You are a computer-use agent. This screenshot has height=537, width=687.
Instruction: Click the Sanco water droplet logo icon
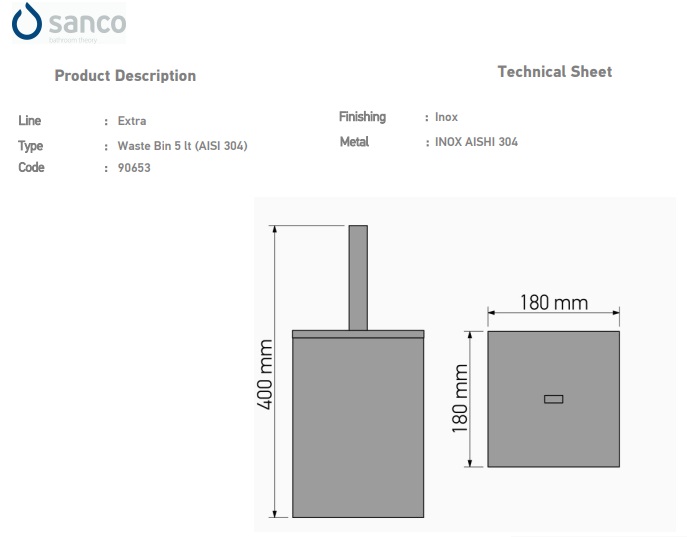pyautogui.click(x=26, y=22)
